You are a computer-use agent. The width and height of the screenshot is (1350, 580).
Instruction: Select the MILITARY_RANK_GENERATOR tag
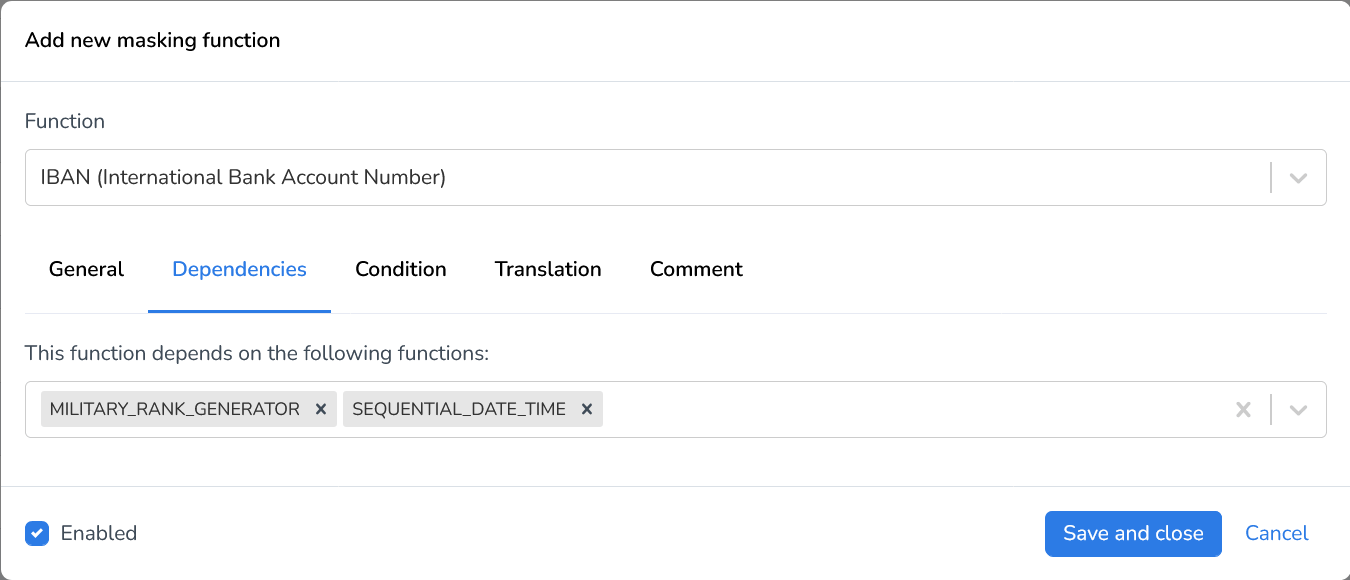pos(170,408)
